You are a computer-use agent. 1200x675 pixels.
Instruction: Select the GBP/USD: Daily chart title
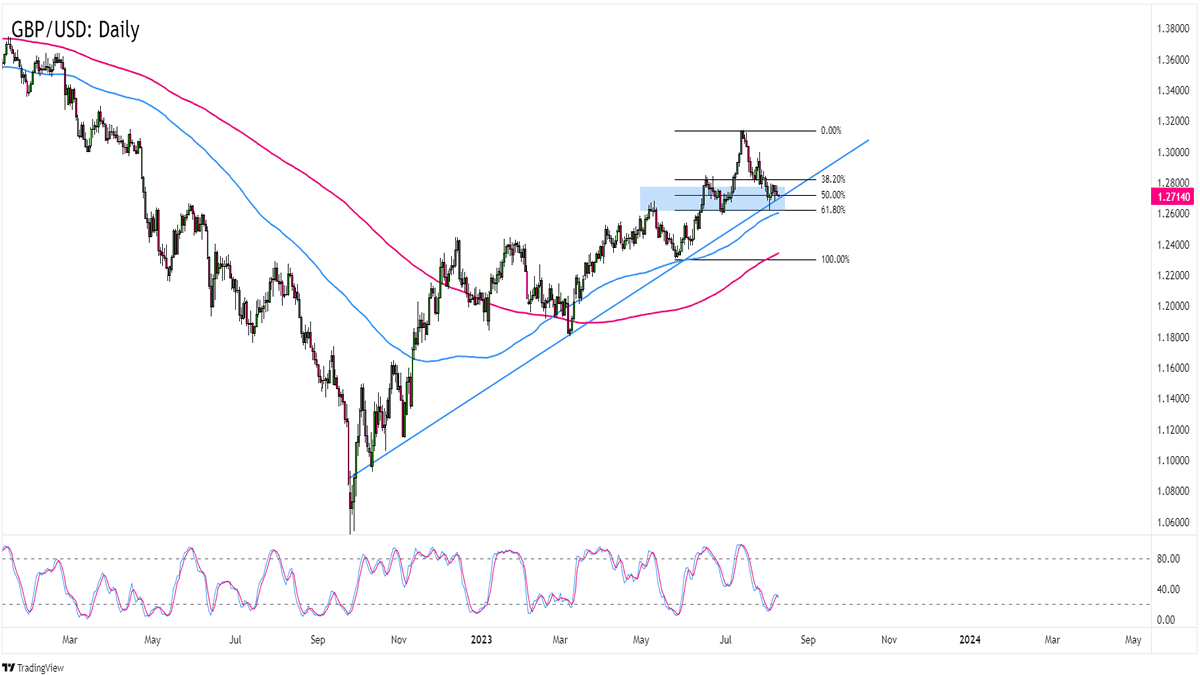coord(75,30)
